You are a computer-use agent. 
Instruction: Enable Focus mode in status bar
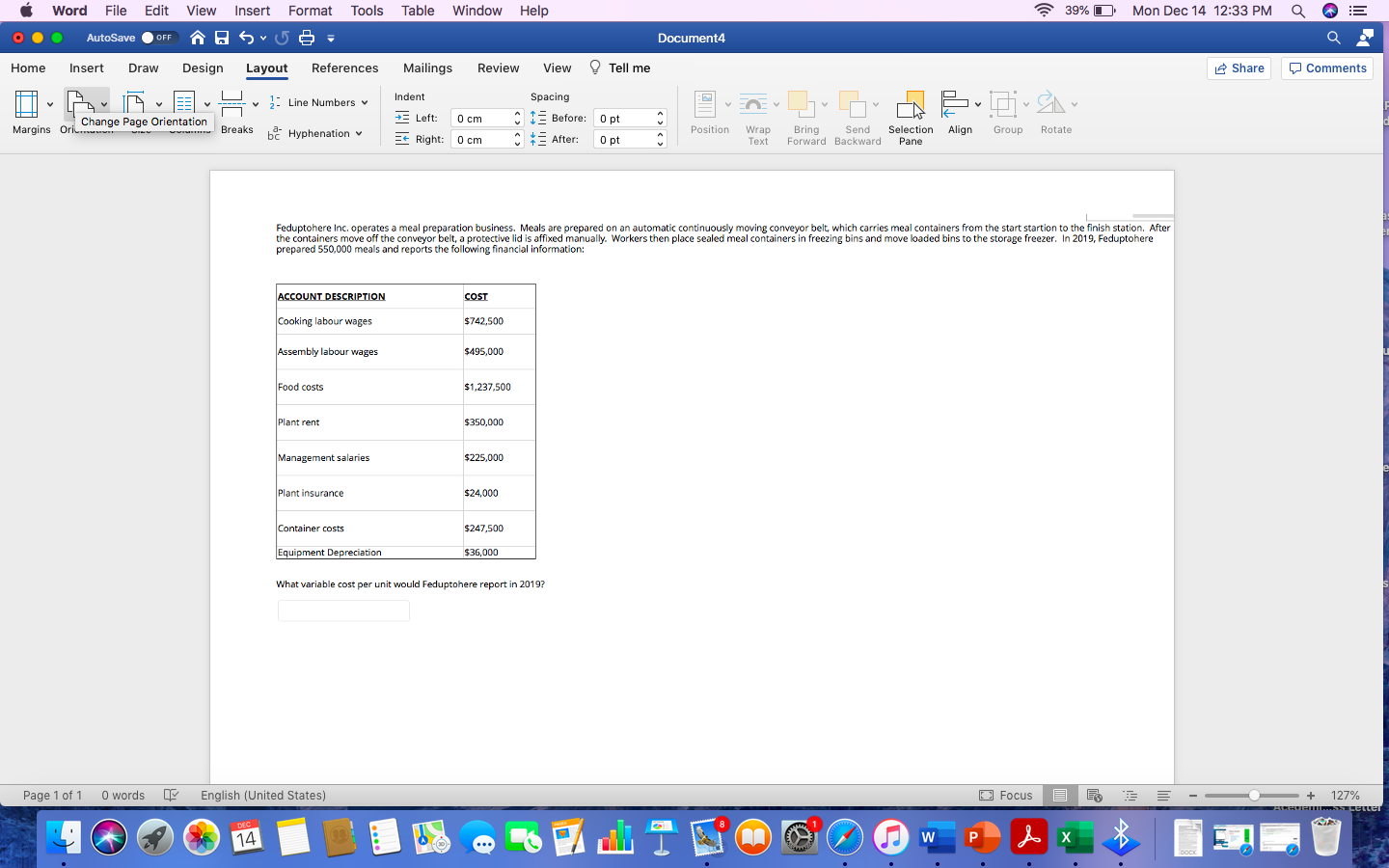(1006, 796)
